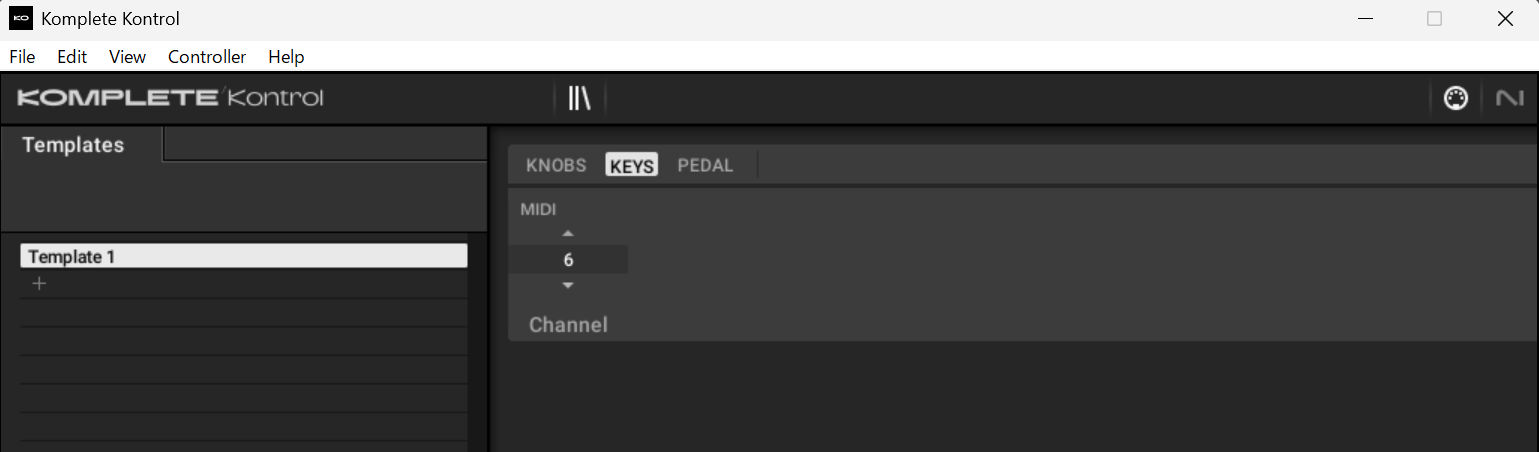
Task: Open the Controller menu
Action: 207,57
